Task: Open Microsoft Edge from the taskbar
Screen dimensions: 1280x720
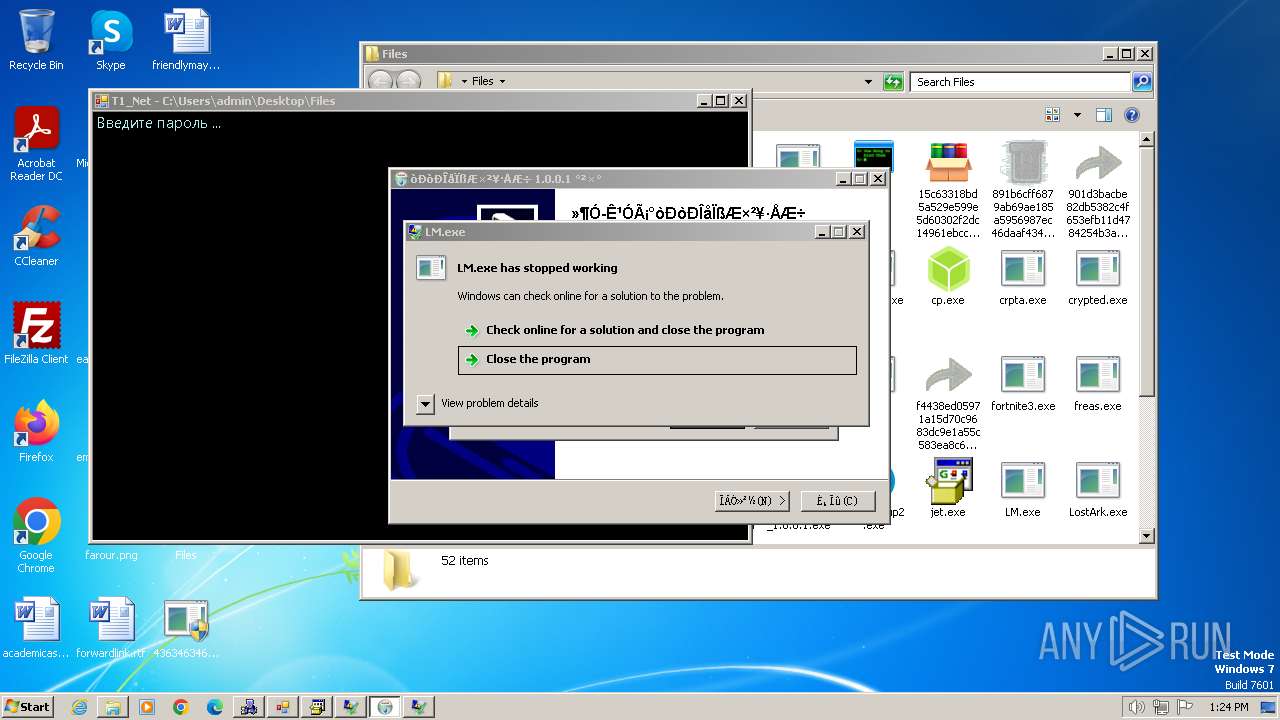Action: (215, 707)
